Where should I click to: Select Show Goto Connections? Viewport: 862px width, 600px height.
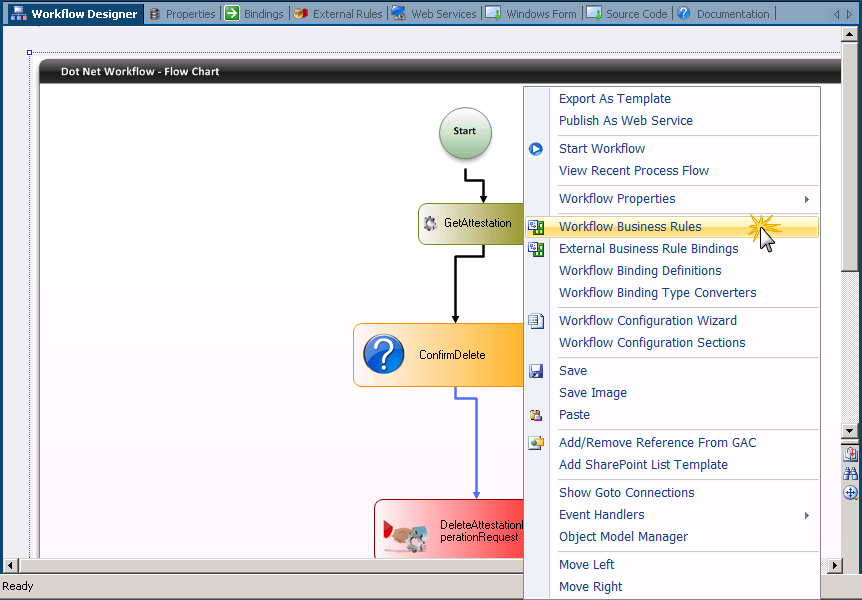tap(626, 492)
